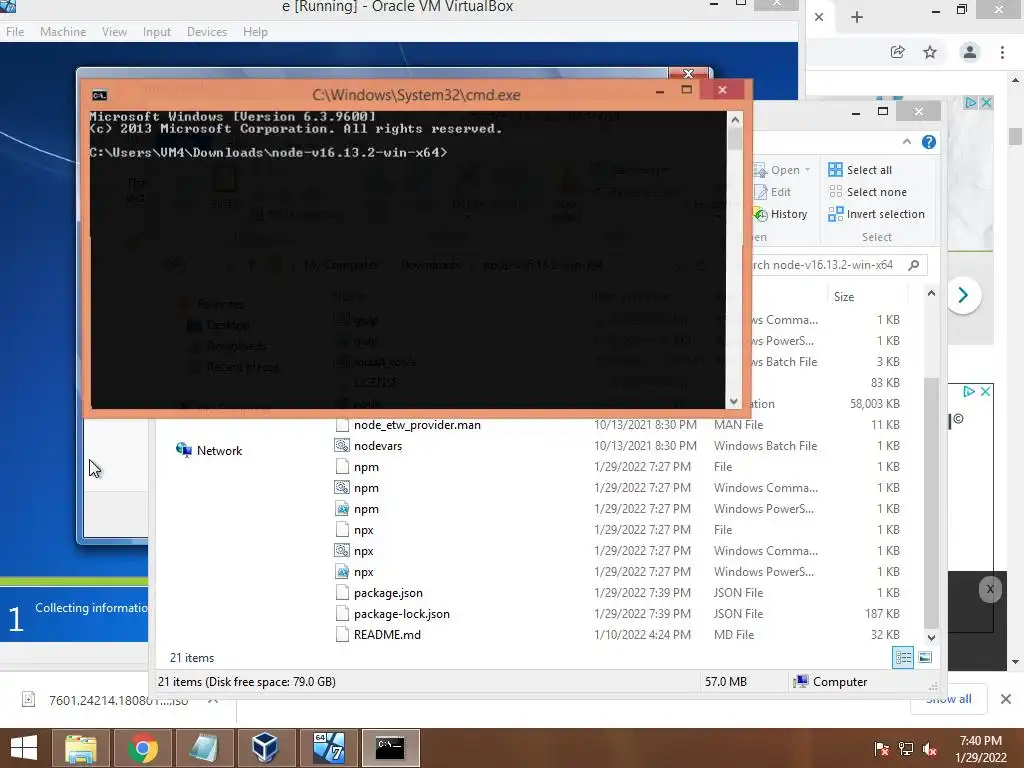
Task: Select the npm file of type File
Action: (x=366, y=467)
